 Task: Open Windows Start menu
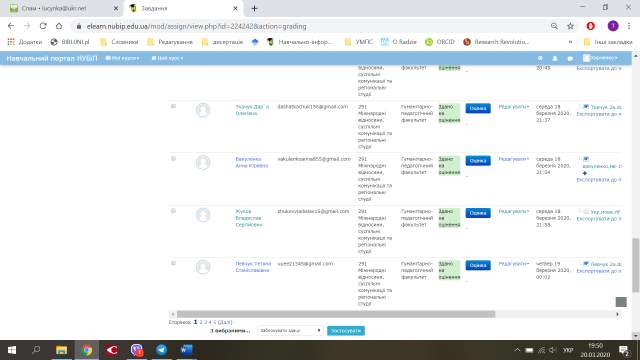pos(12,350)
